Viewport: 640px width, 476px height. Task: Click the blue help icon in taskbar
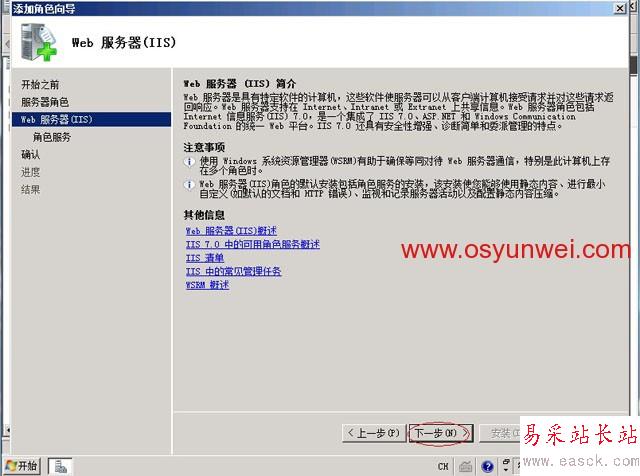tap(487, 466)
